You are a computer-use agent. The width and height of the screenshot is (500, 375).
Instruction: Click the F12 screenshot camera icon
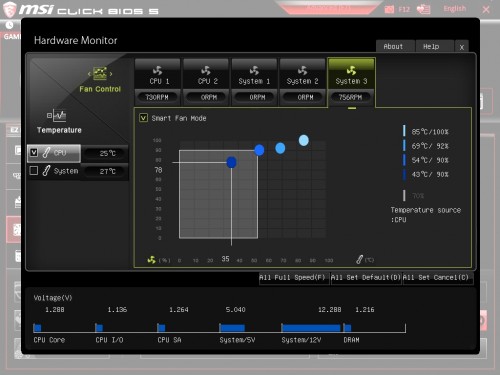[389, 9]
